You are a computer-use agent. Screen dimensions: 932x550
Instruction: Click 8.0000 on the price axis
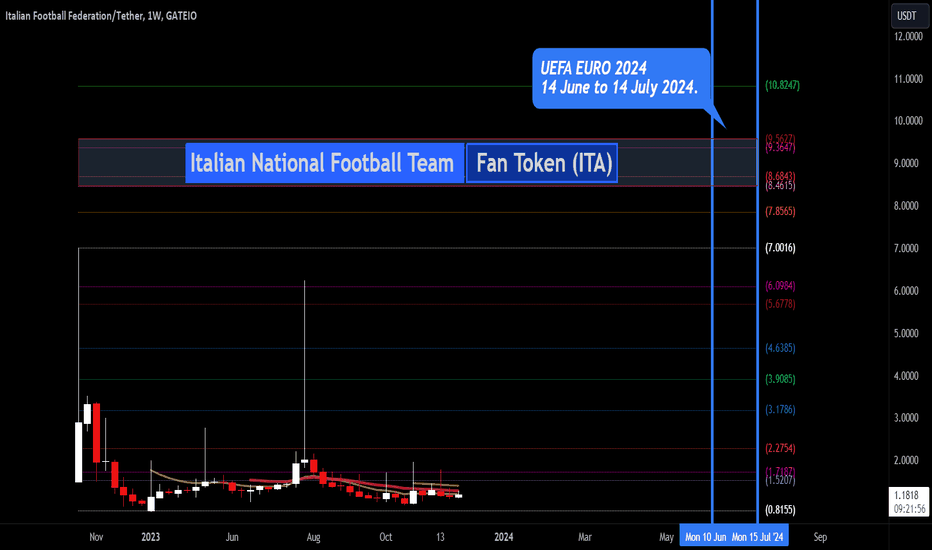coord(908,206)
